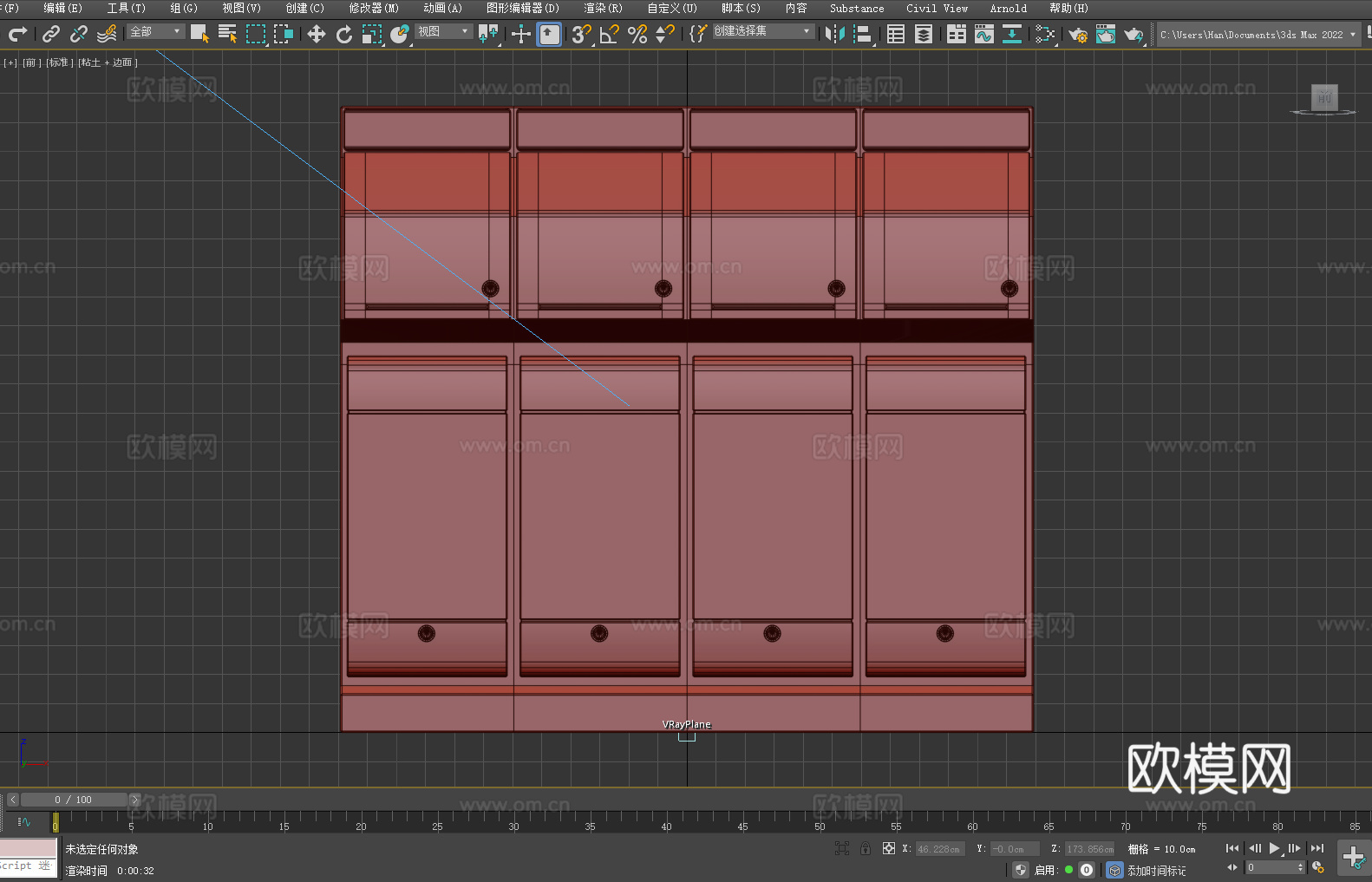1372x882 pixels.
Task: Open the Civil View menu
Action: point(937,8)
